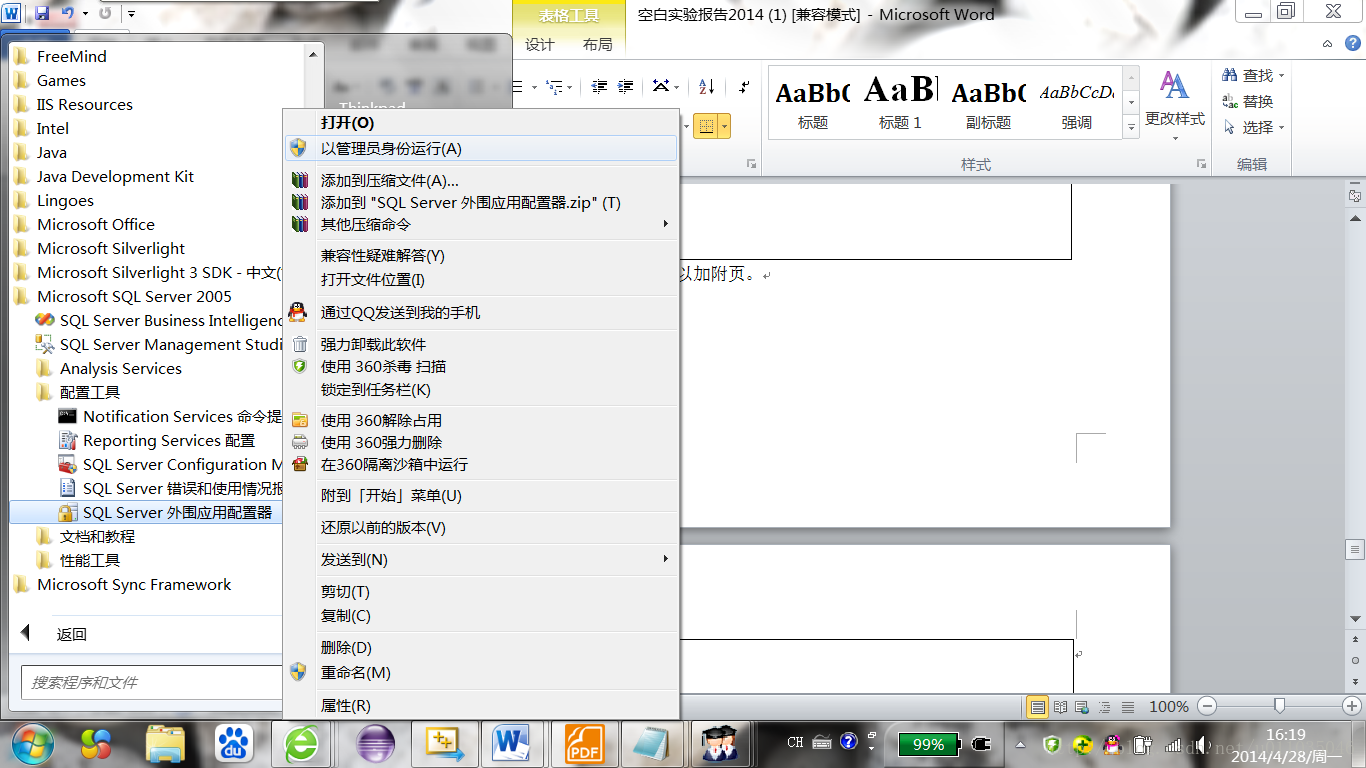Click the zoom in plus button

click(1352, 706)
